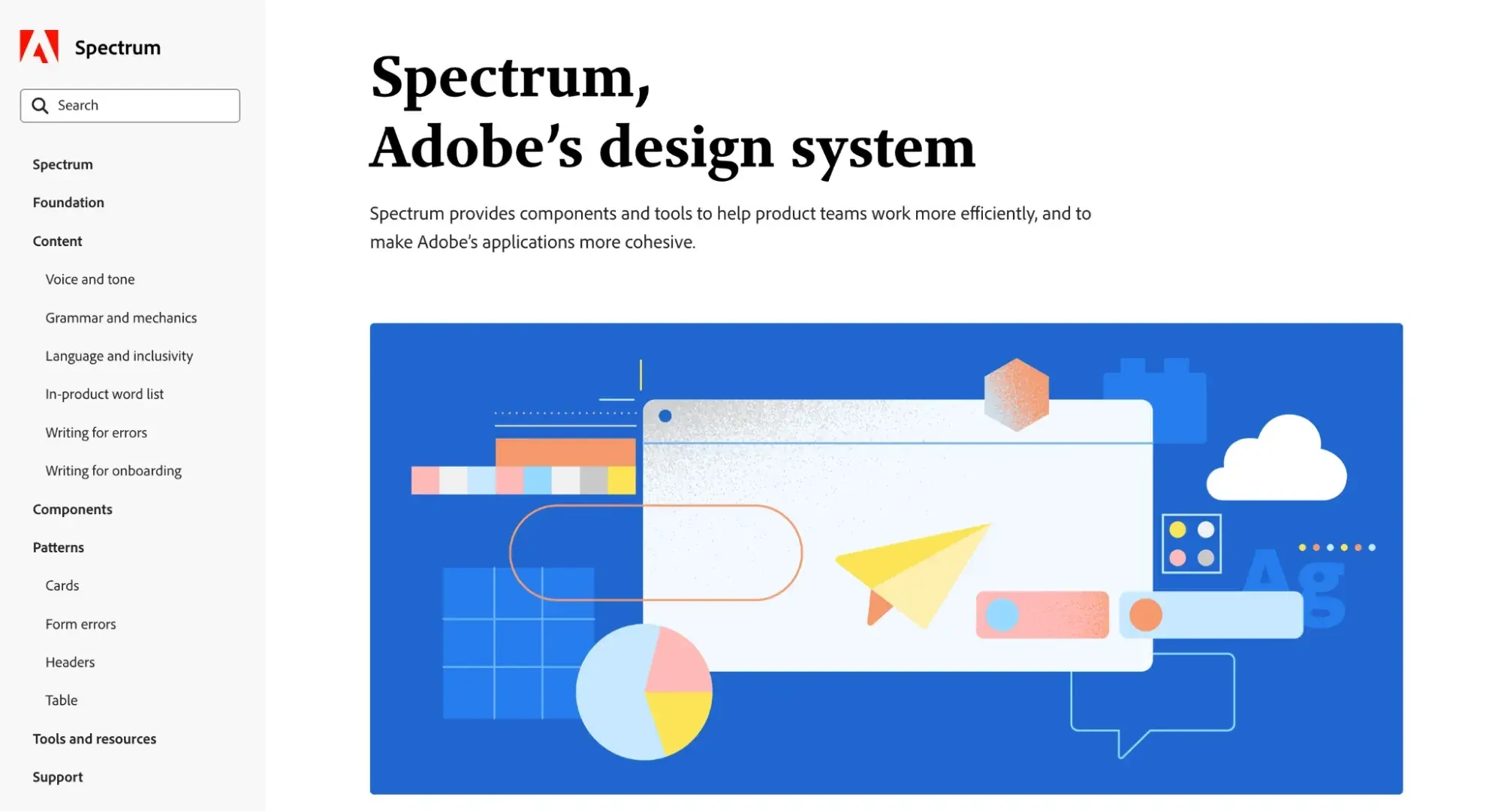Click the Spectrum search icon
The image size is (1501, 812).
click(38, 105)
